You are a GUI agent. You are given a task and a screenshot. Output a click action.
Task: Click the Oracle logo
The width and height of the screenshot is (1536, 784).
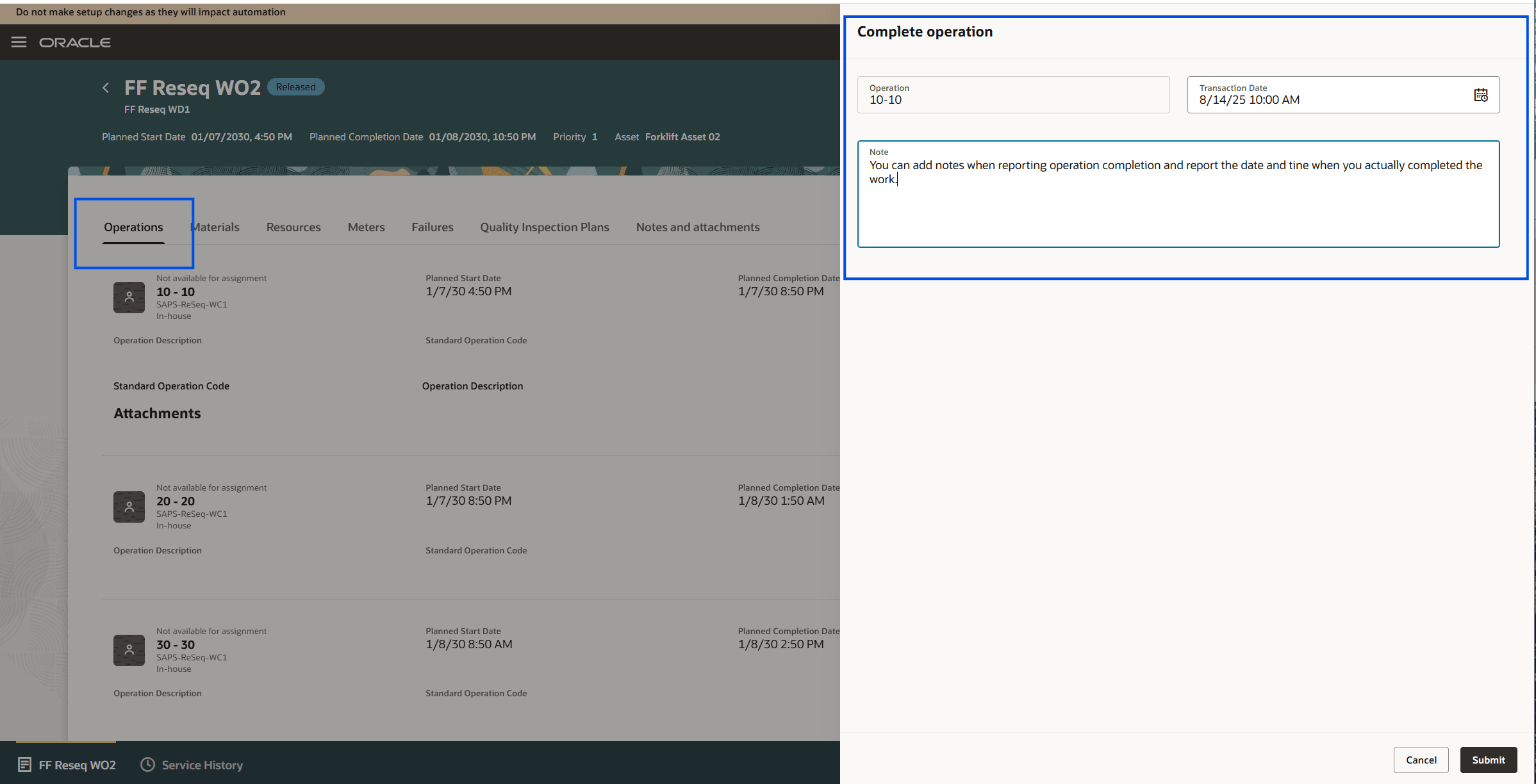tap(75, 42)
